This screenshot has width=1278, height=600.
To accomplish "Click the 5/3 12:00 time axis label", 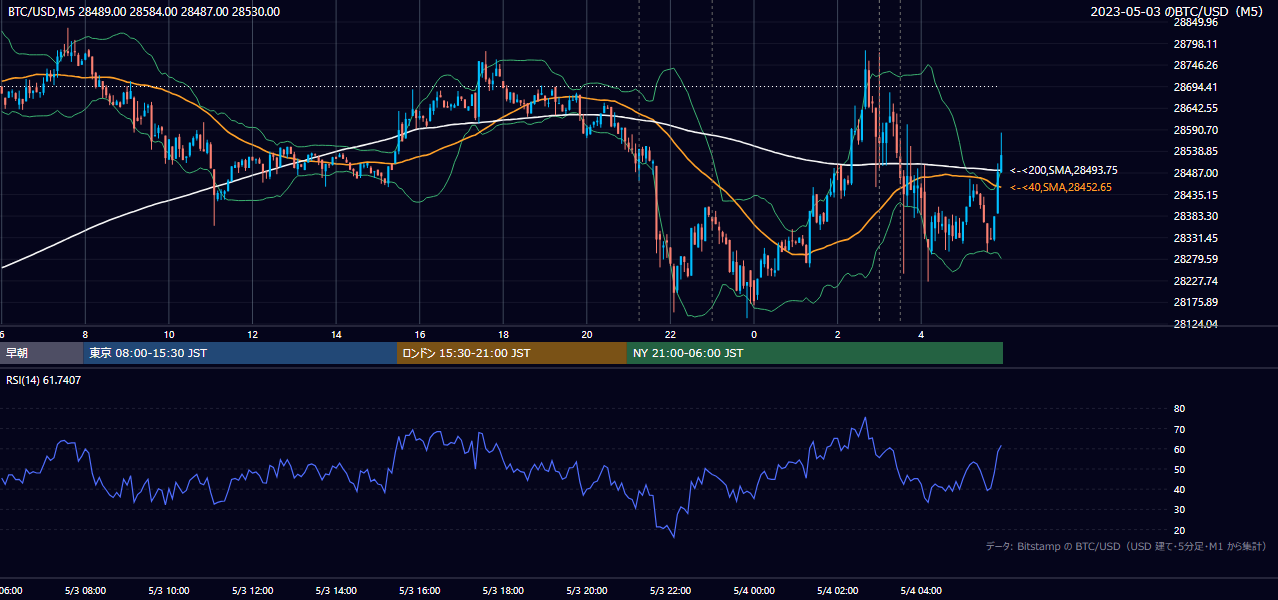I will [253, 591].
